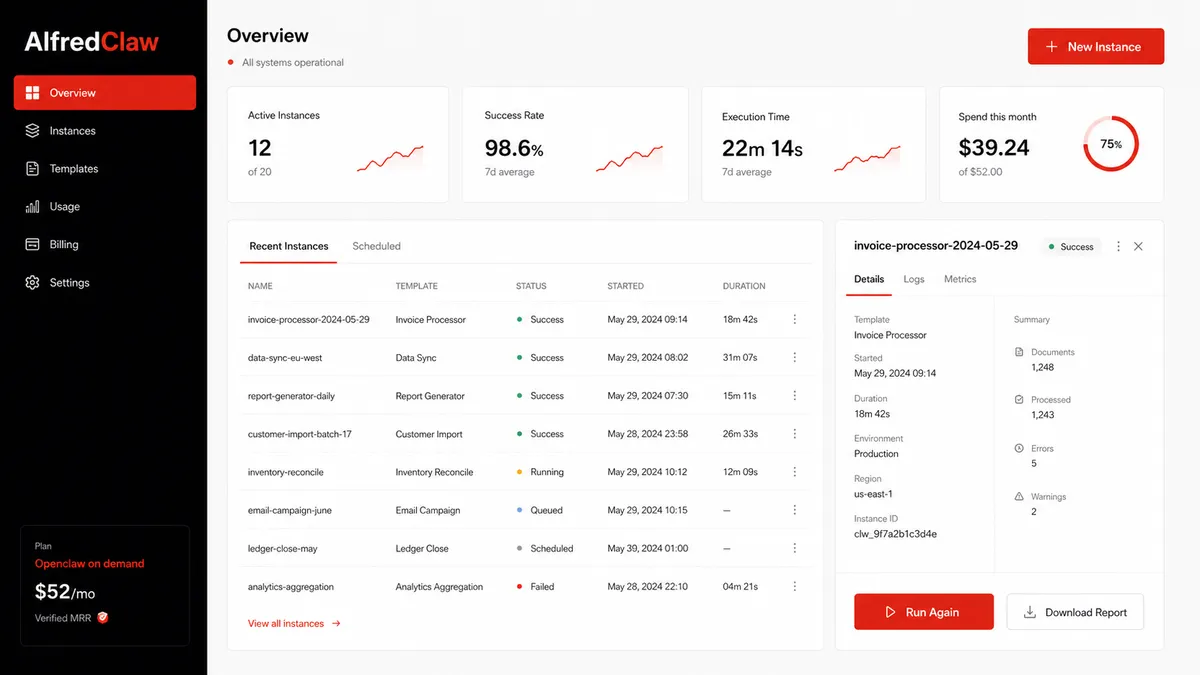Click the Active Instances sparkline chart
The image size is (1200, 675).
click(390, 159)
